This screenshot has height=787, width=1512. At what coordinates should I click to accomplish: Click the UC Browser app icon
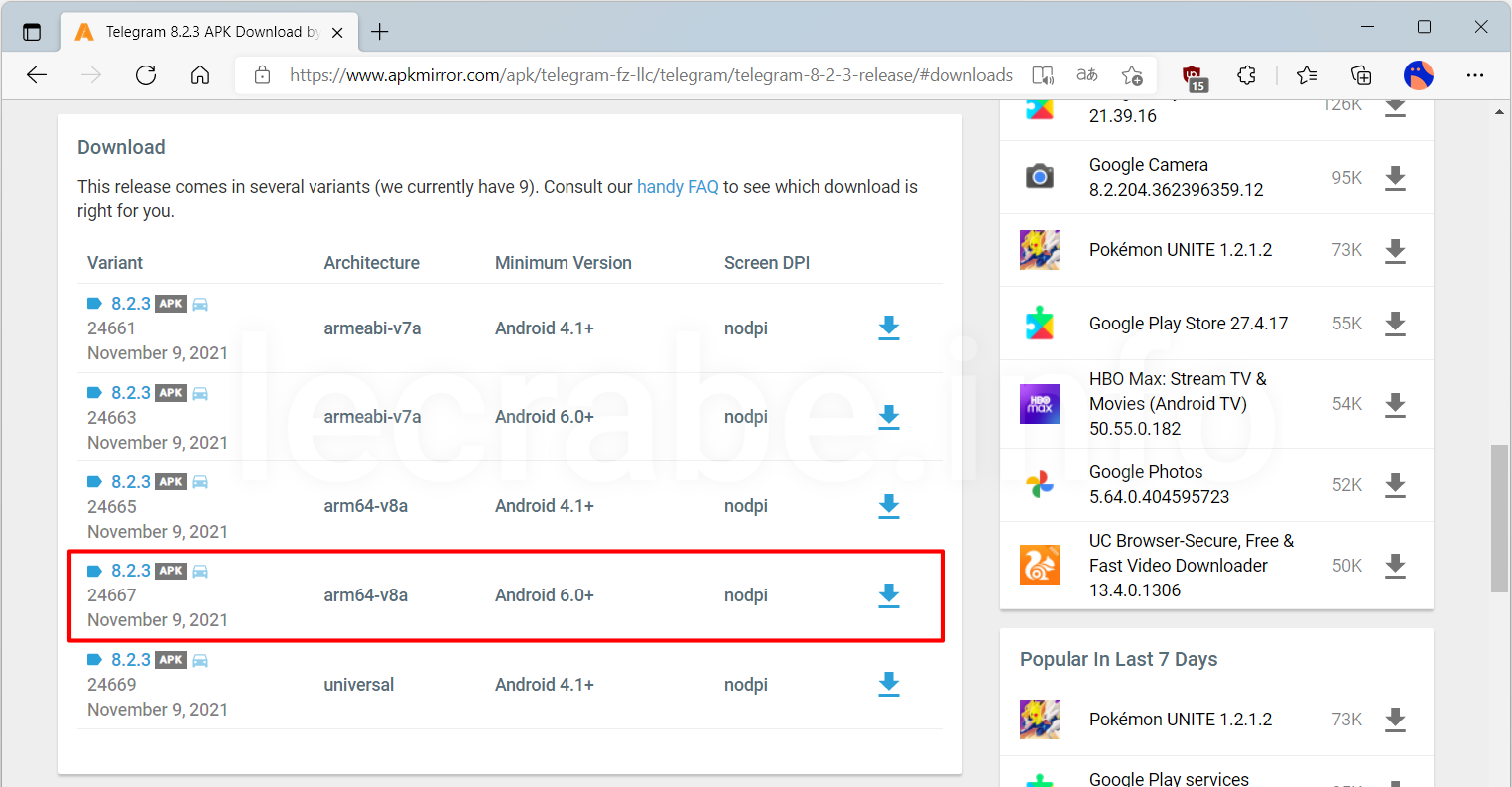pos(1040,565)
